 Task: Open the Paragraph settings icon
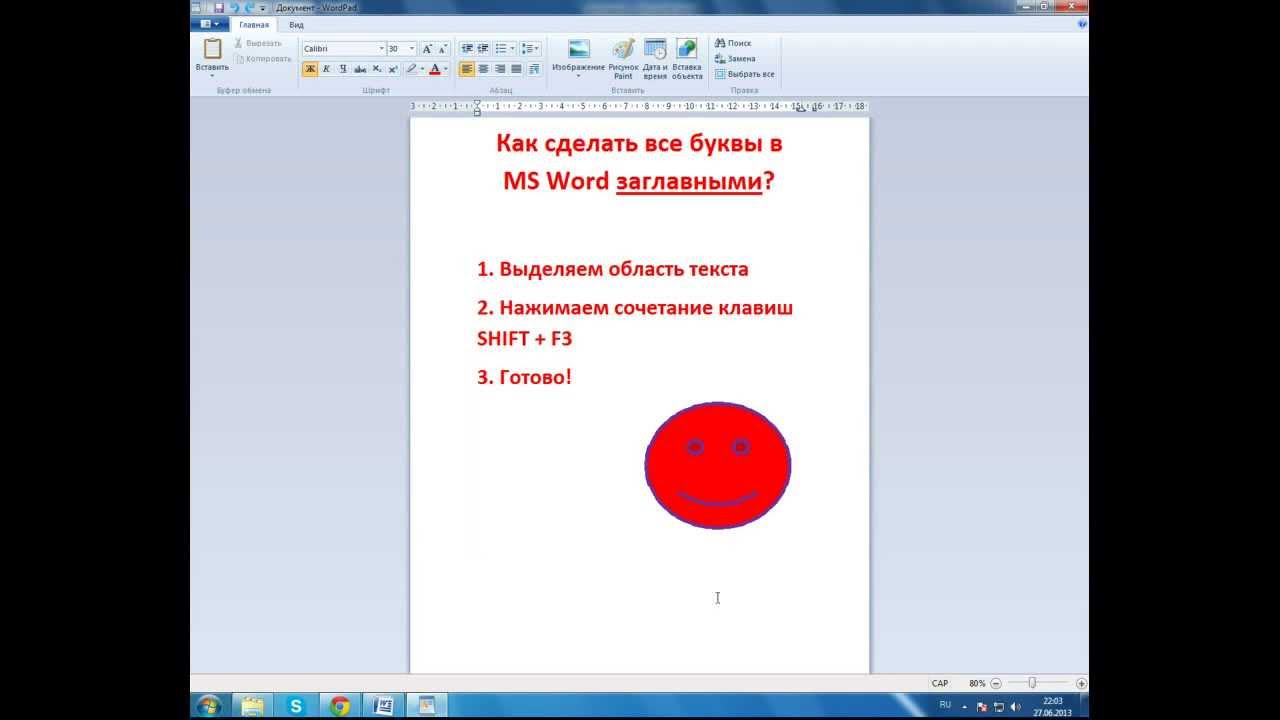(534, 69)
